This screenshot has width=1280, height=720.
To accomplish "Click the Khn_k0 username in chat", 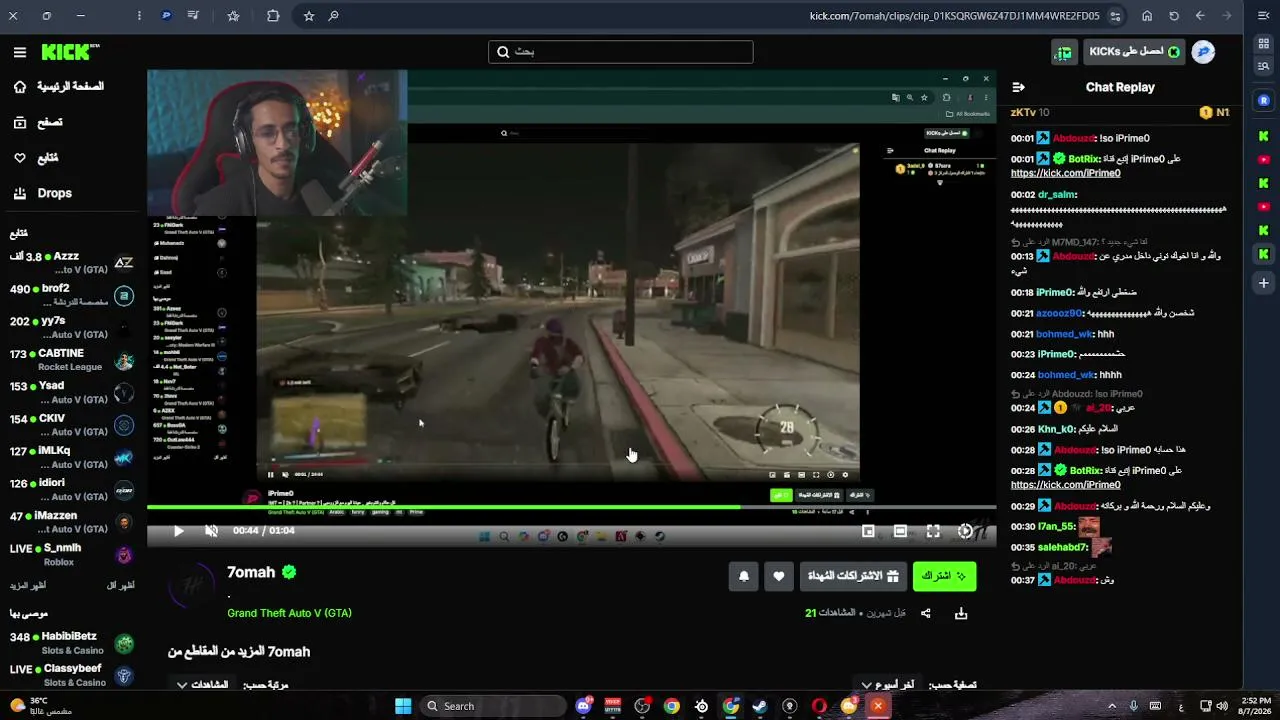I will point(1055,429).
